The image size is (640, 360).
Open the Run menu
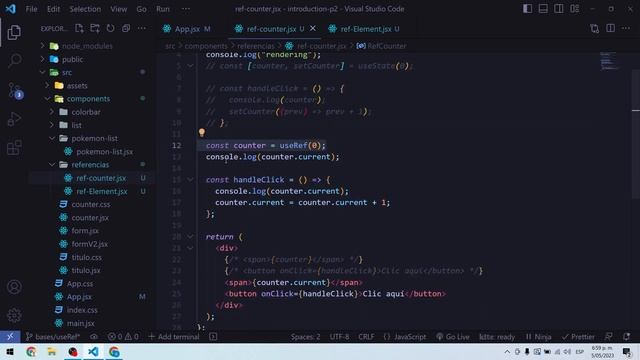[163, 9]
